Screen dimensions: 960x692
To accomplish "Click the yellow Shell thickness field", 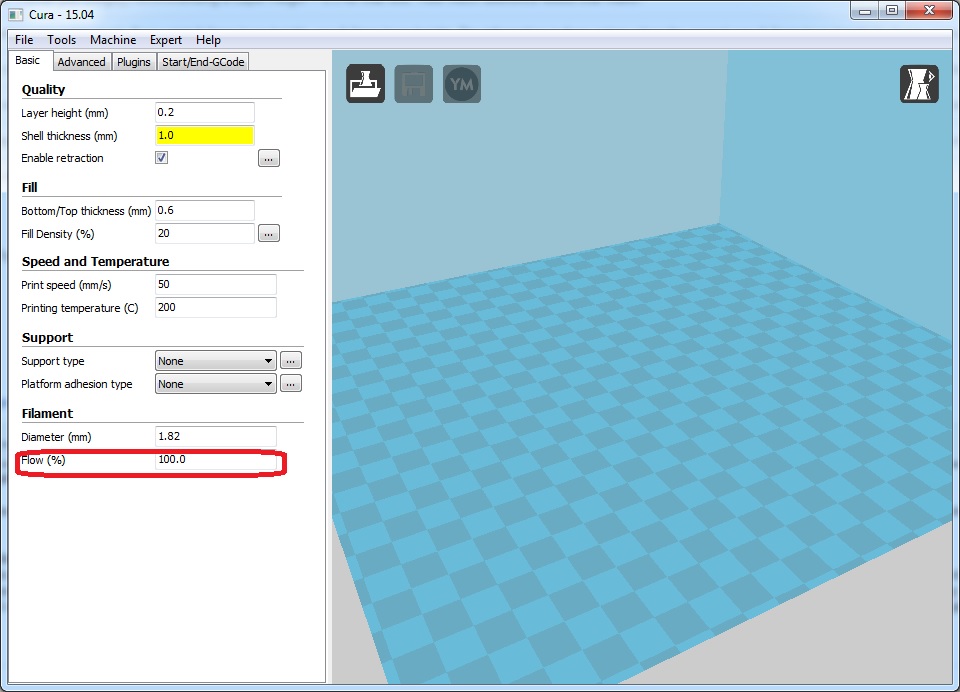I will (204, 135).
